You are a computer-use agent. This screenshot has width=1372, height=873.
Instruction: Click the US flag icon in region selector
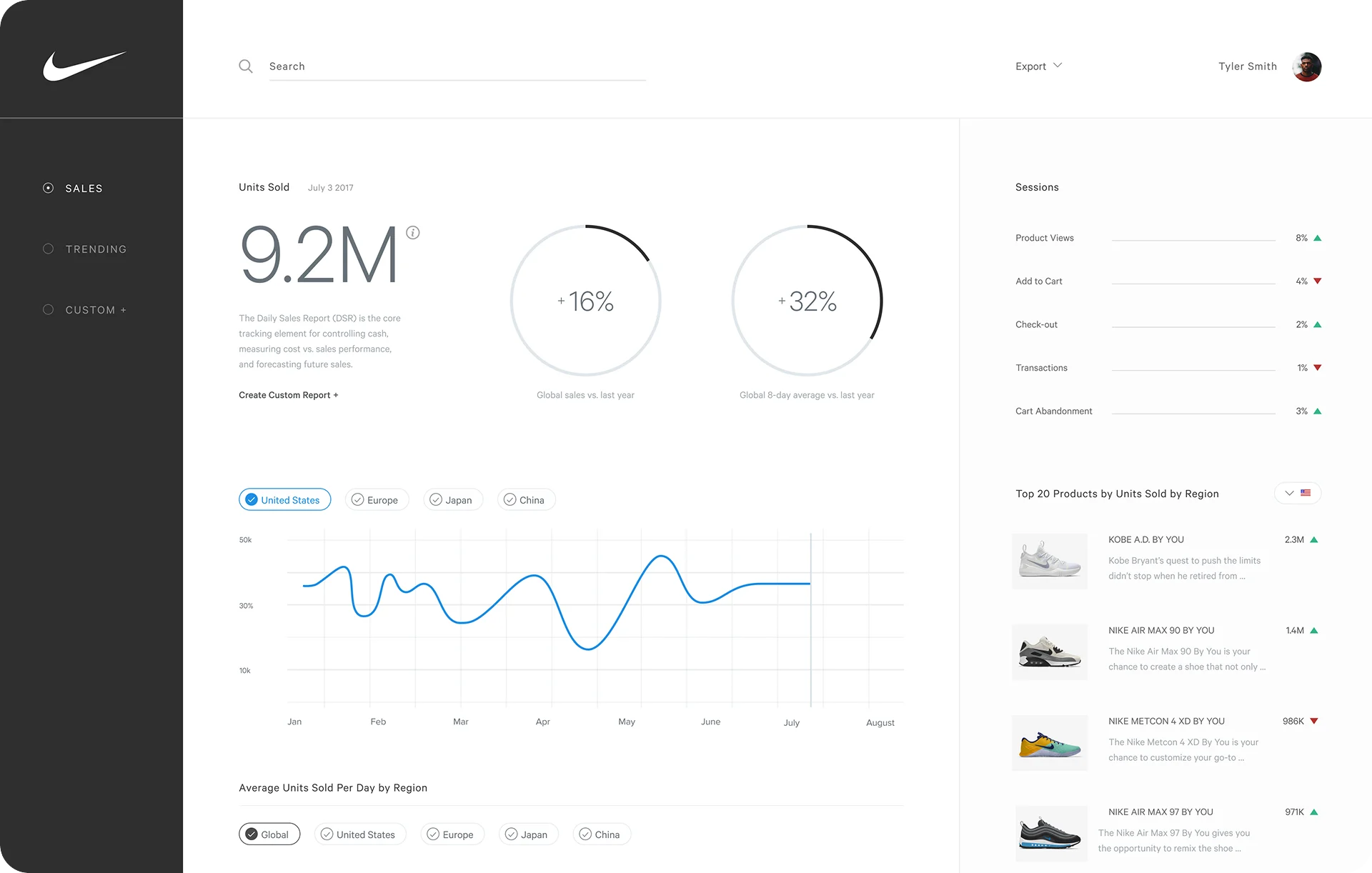[1306, 493]
